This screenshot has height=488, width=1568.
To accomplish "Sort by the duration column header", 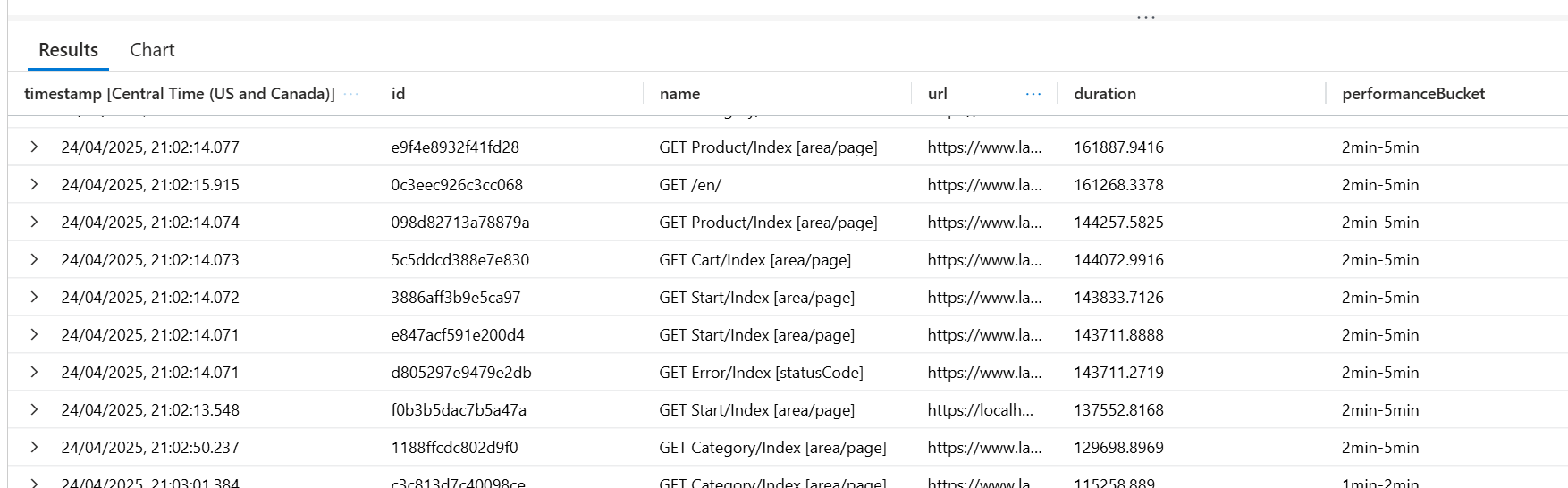I will pyautogui.click(x=1105, y=94).
